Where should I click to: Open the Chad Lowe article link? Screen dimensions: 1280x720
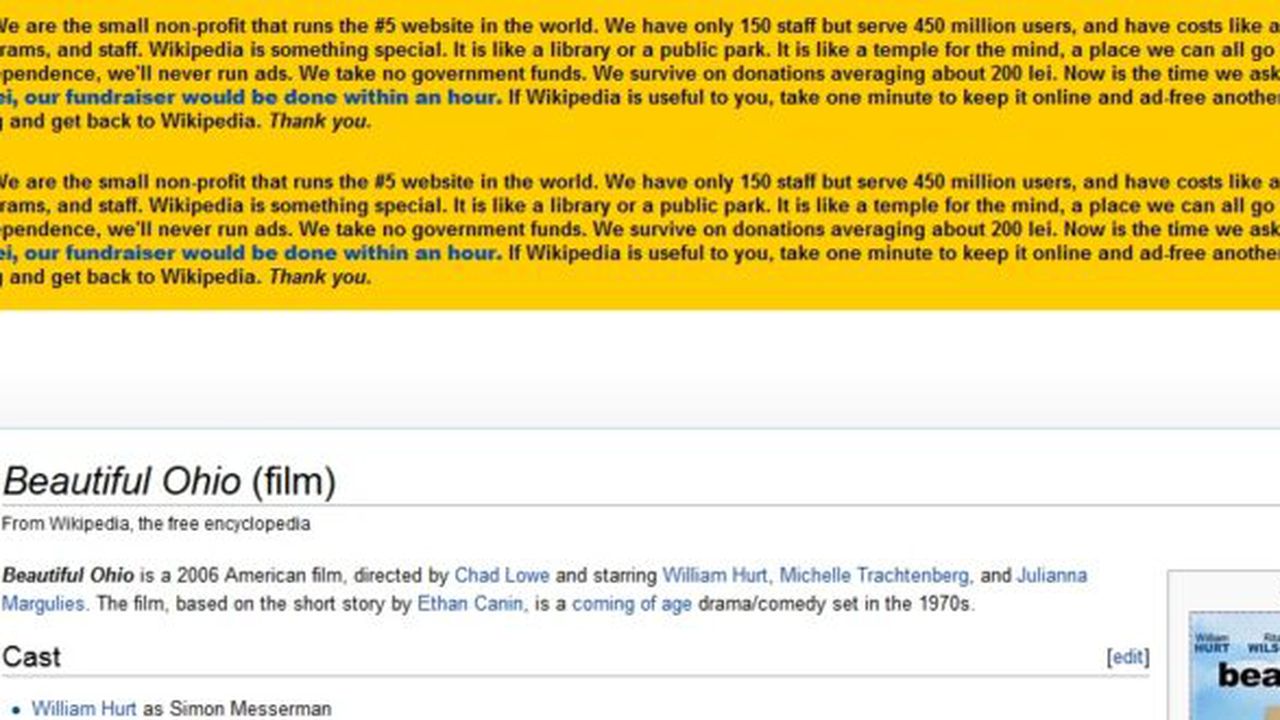[502, 575]
